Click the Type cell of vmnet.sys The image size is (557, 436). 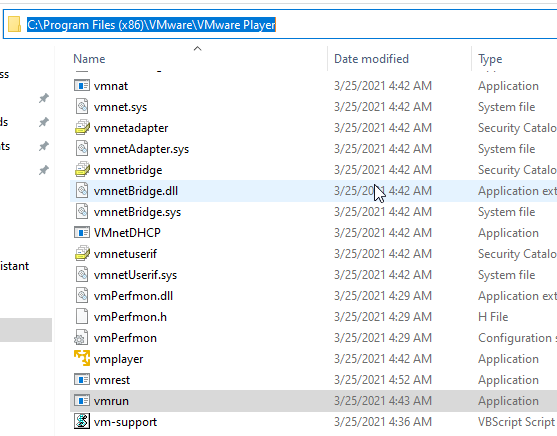point(506,107)
